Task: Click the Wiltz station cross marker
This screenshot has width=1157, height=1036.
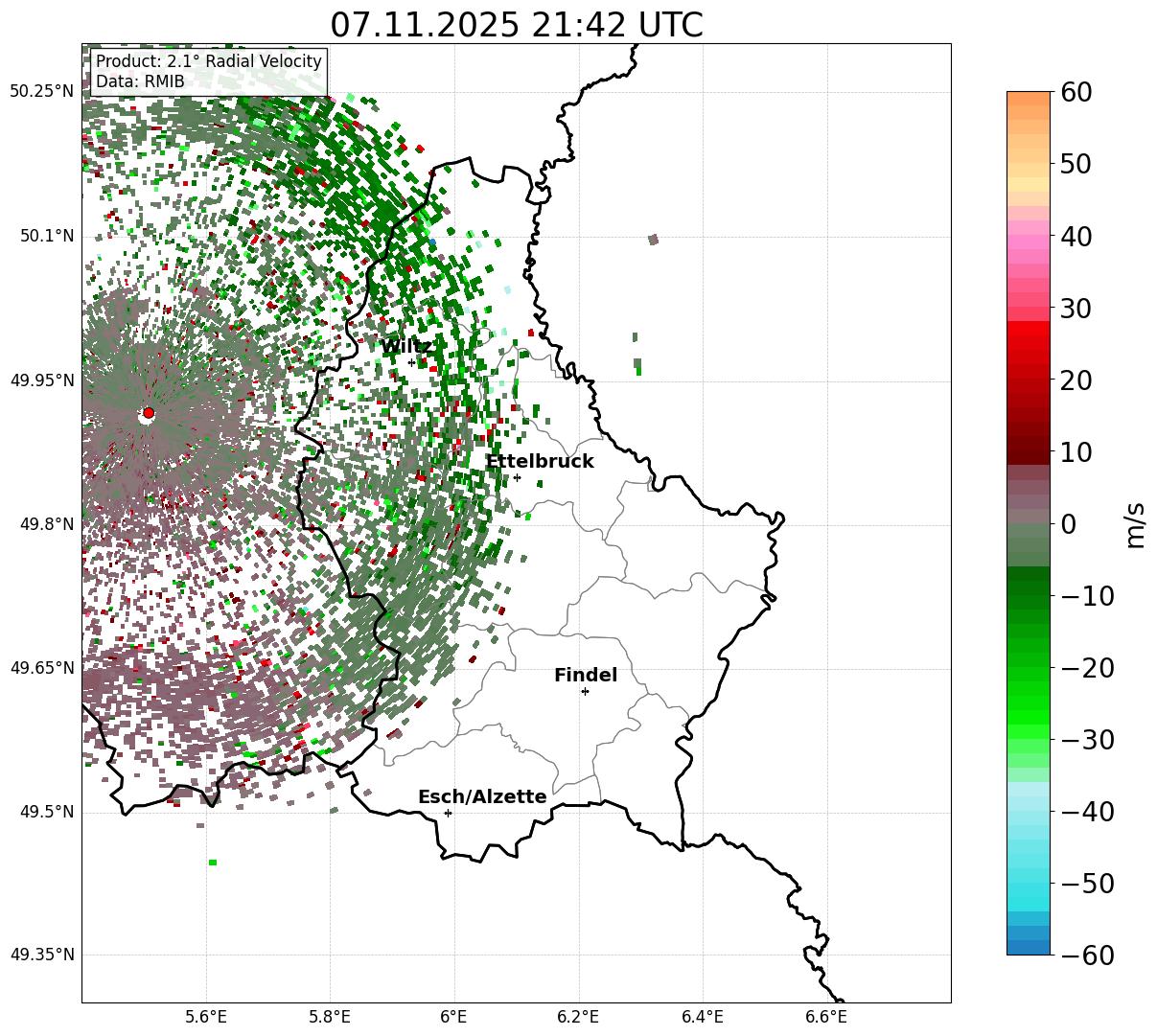Action: [x=412, y=362]
